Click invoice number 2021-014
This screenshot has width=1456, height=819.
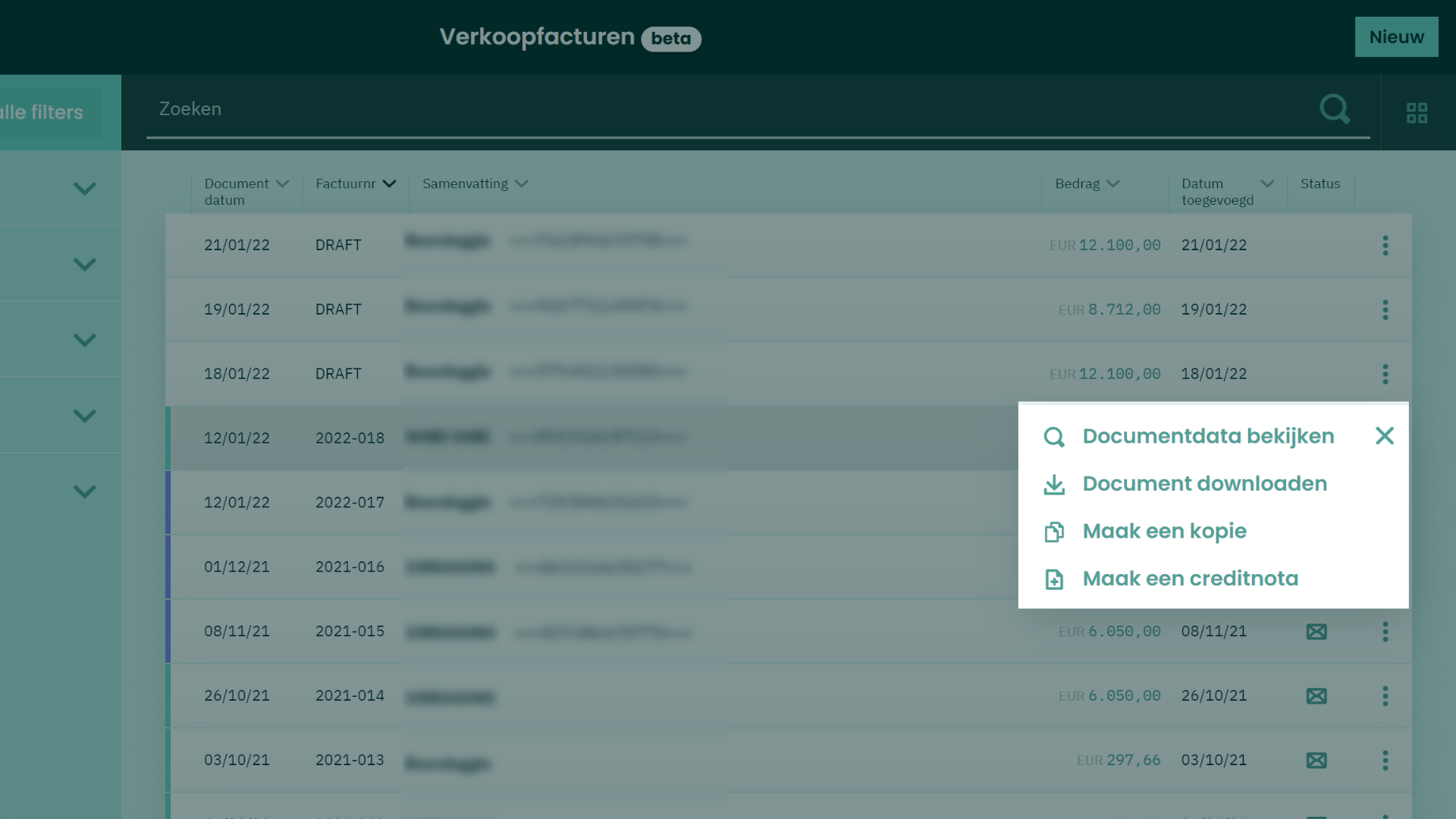(350, 696)
